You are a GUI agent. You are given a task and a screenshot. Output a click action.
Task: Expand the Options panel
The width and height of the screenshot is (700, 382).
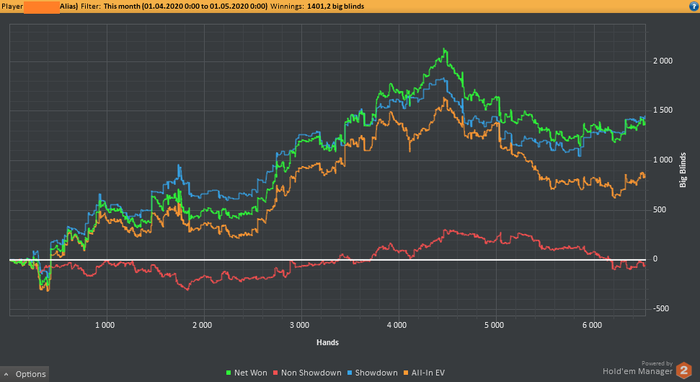[x=25, y=374]
